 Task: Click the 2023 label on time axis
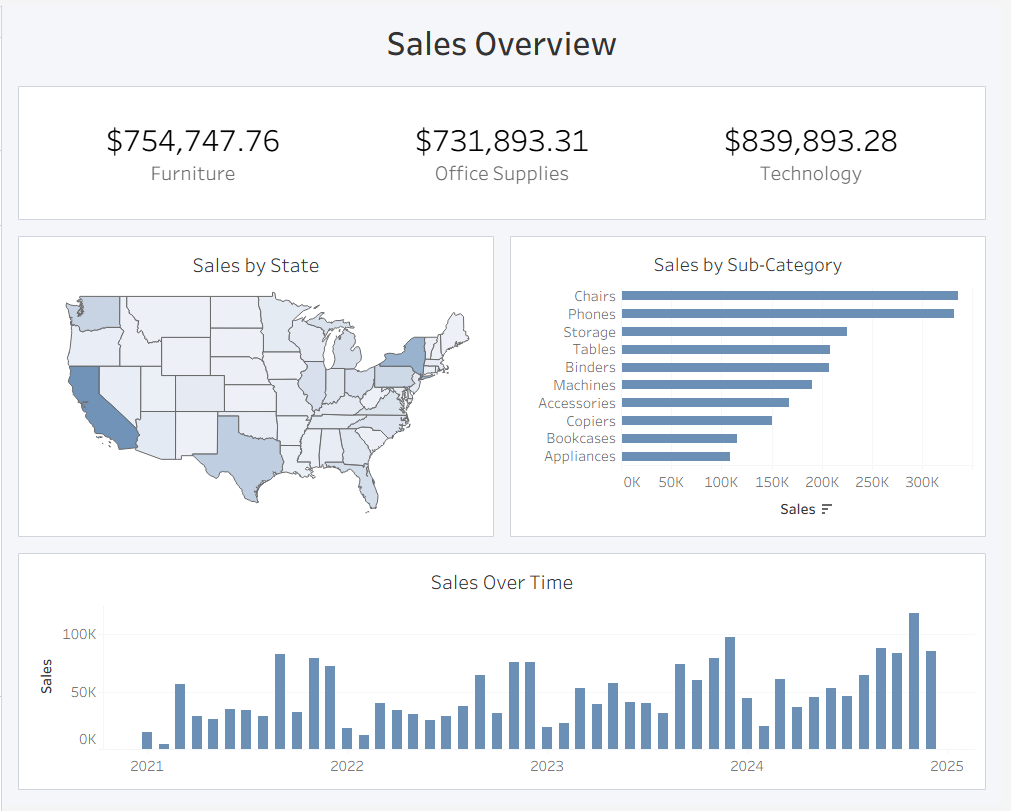pyautogui.click(x=546, y=767)
